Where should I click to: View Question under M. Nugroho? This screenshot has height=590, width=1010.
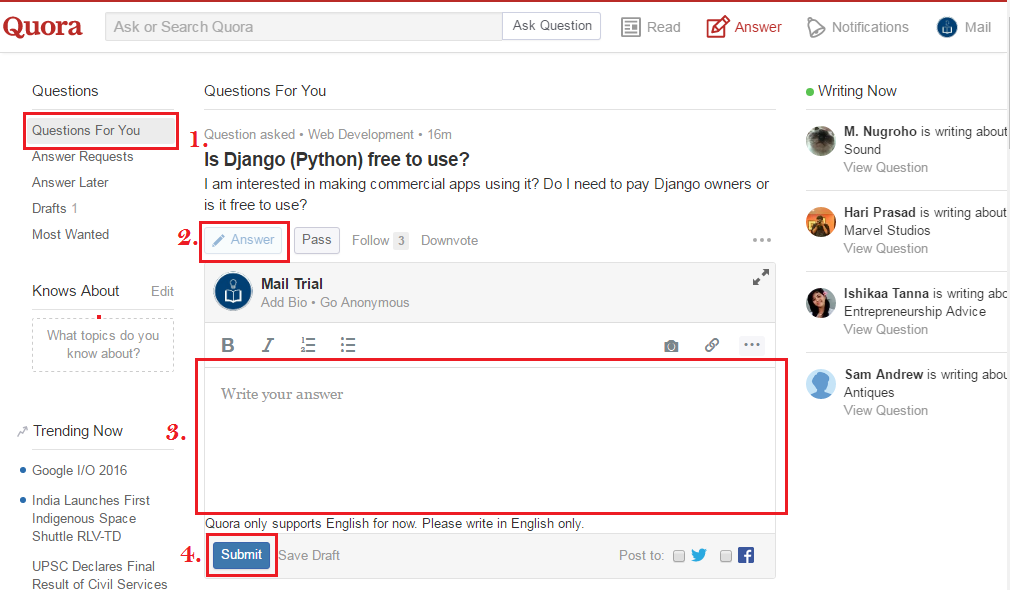click(x=886, y=167)
